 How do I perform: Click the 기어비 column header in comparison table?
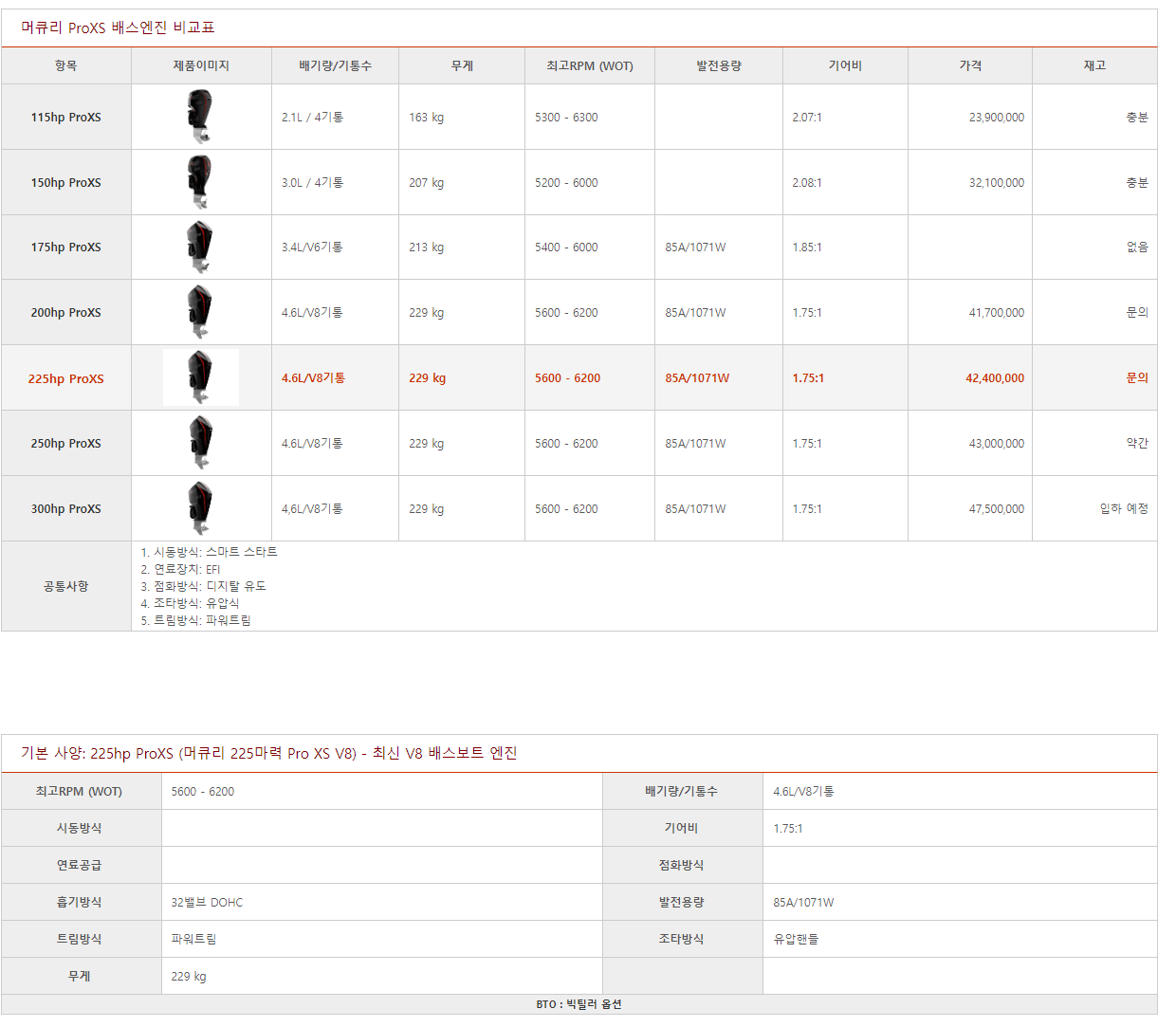[x=845, y=65]
